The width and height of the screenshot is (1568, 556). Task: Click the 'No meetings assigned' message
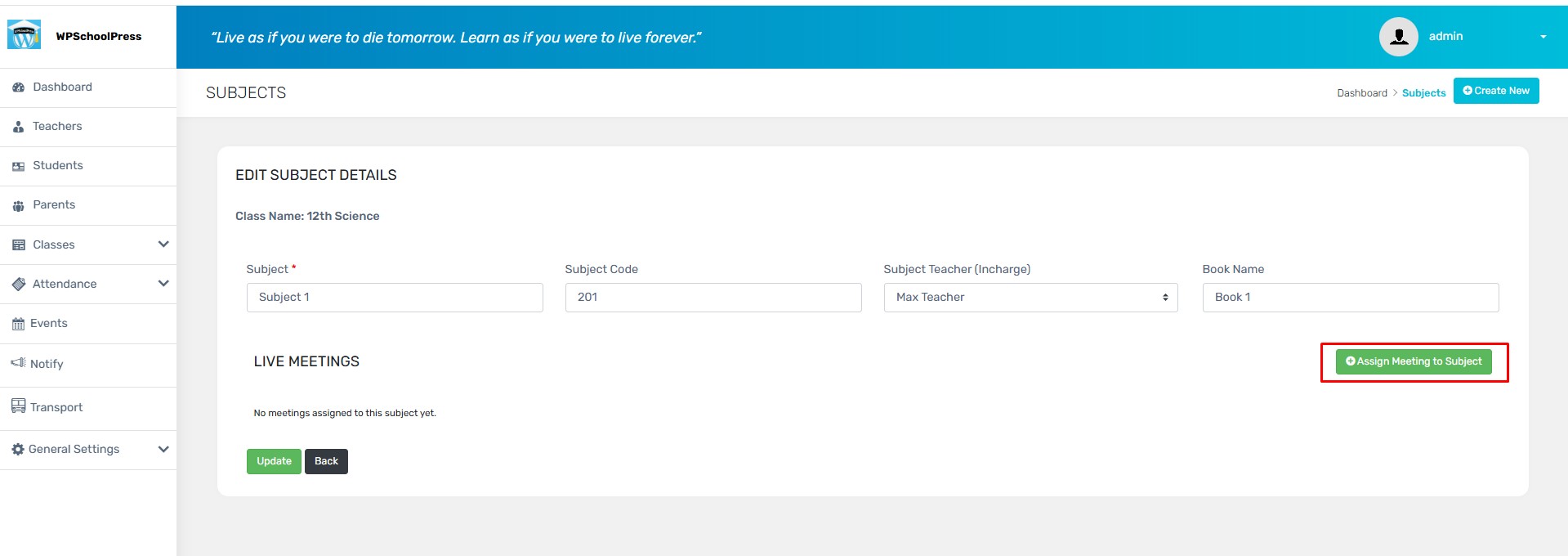[x=345, y=413]
